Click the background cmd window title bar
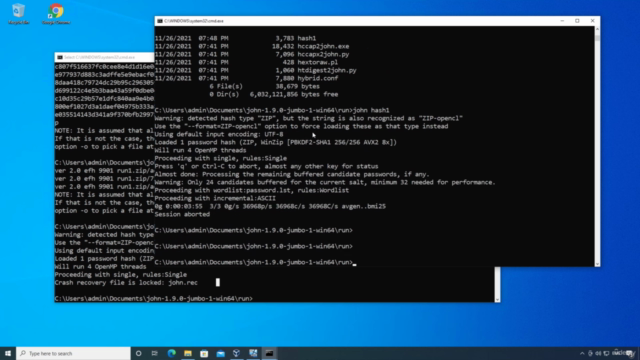Viewport: 640px width, 360px height. (104, 57)
